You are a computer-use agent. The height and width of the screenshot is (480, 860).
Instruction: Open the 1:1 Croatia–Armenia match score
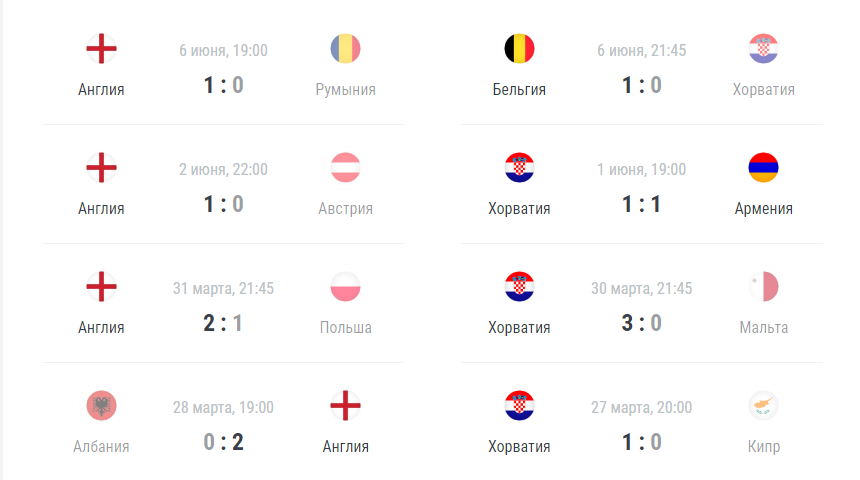click(642, 204)
